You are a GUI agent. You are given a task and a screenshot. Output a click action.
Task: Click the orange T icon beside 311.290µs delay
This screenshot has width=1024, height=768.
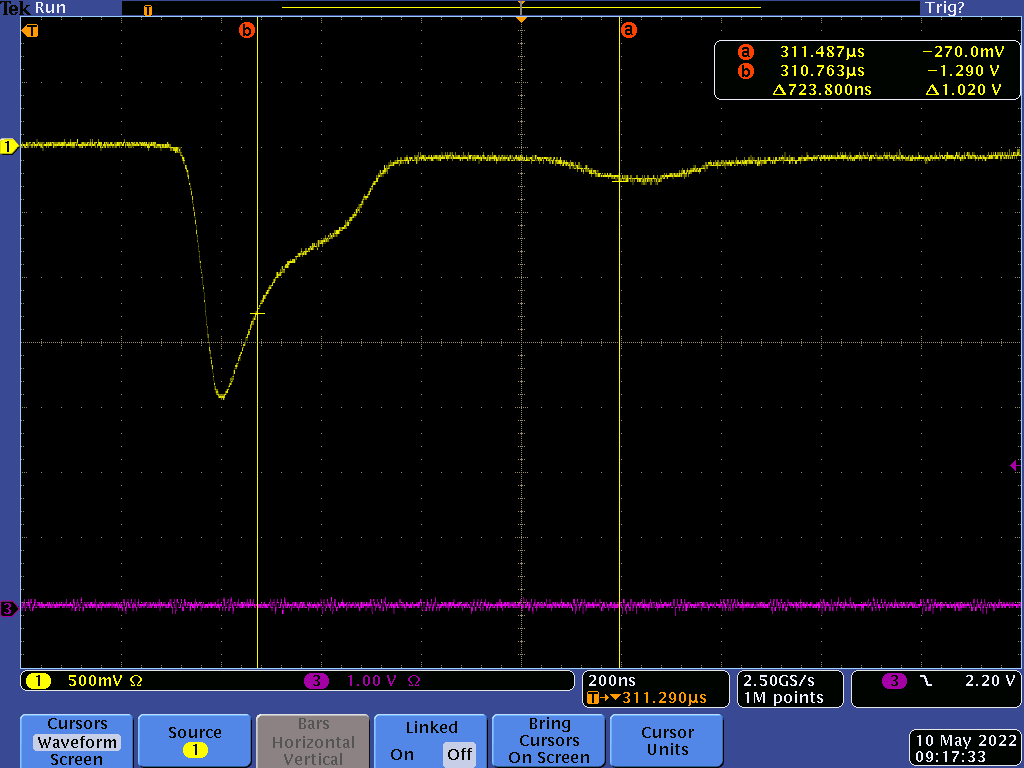[x=594, y=697]
